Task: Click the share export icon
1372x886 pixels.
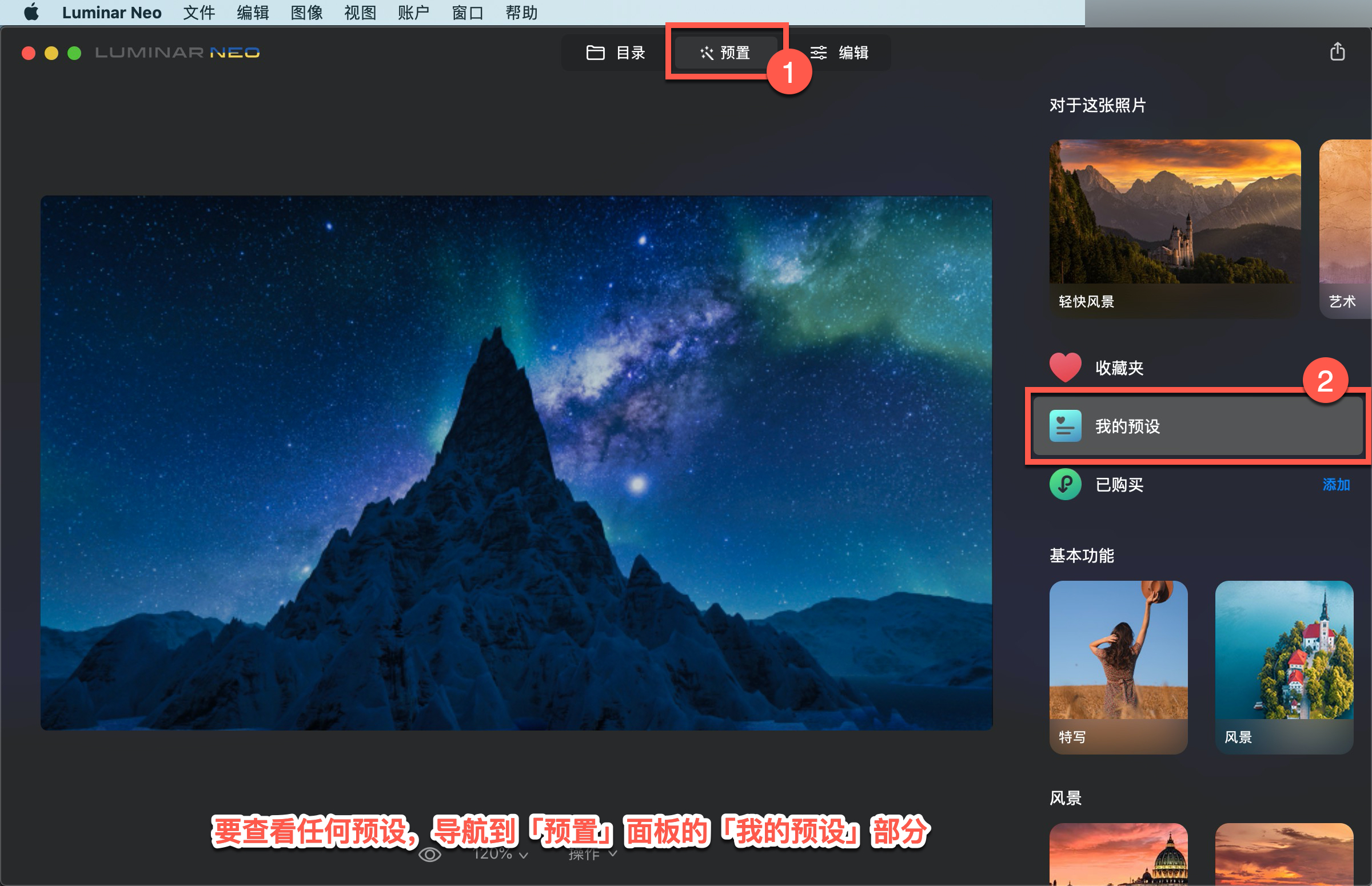Action: [x=1337, y=52]
